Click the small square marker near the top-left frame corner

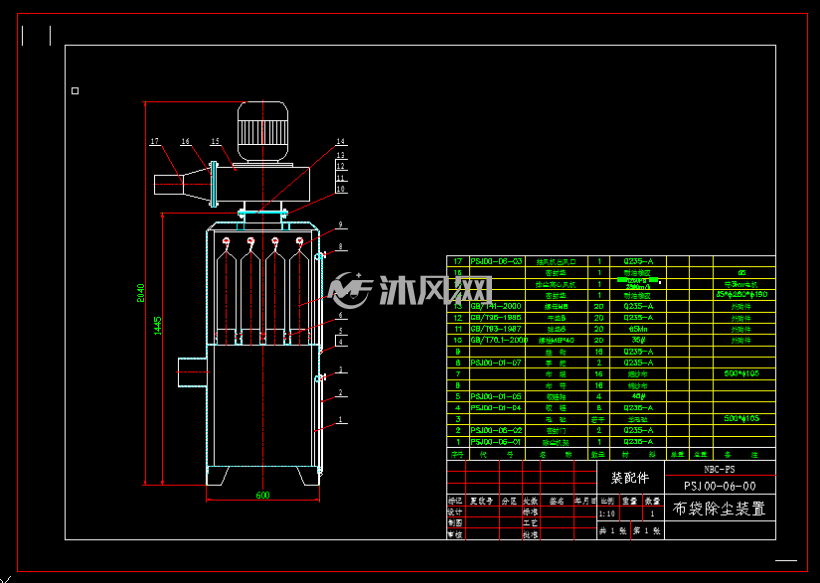click(x=75, y=91)
